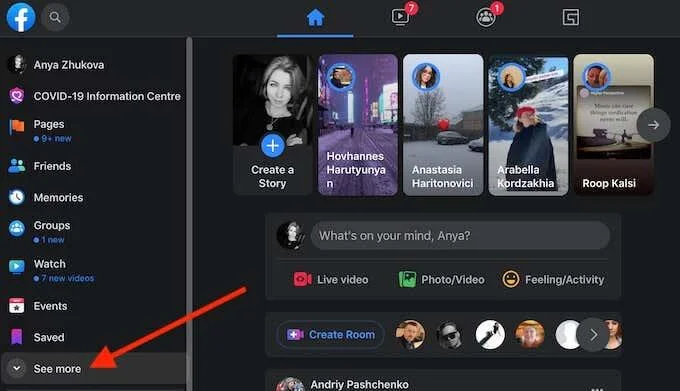View Arabella Kordzakhia's story
Screen dimensions: 680x391
528,125
